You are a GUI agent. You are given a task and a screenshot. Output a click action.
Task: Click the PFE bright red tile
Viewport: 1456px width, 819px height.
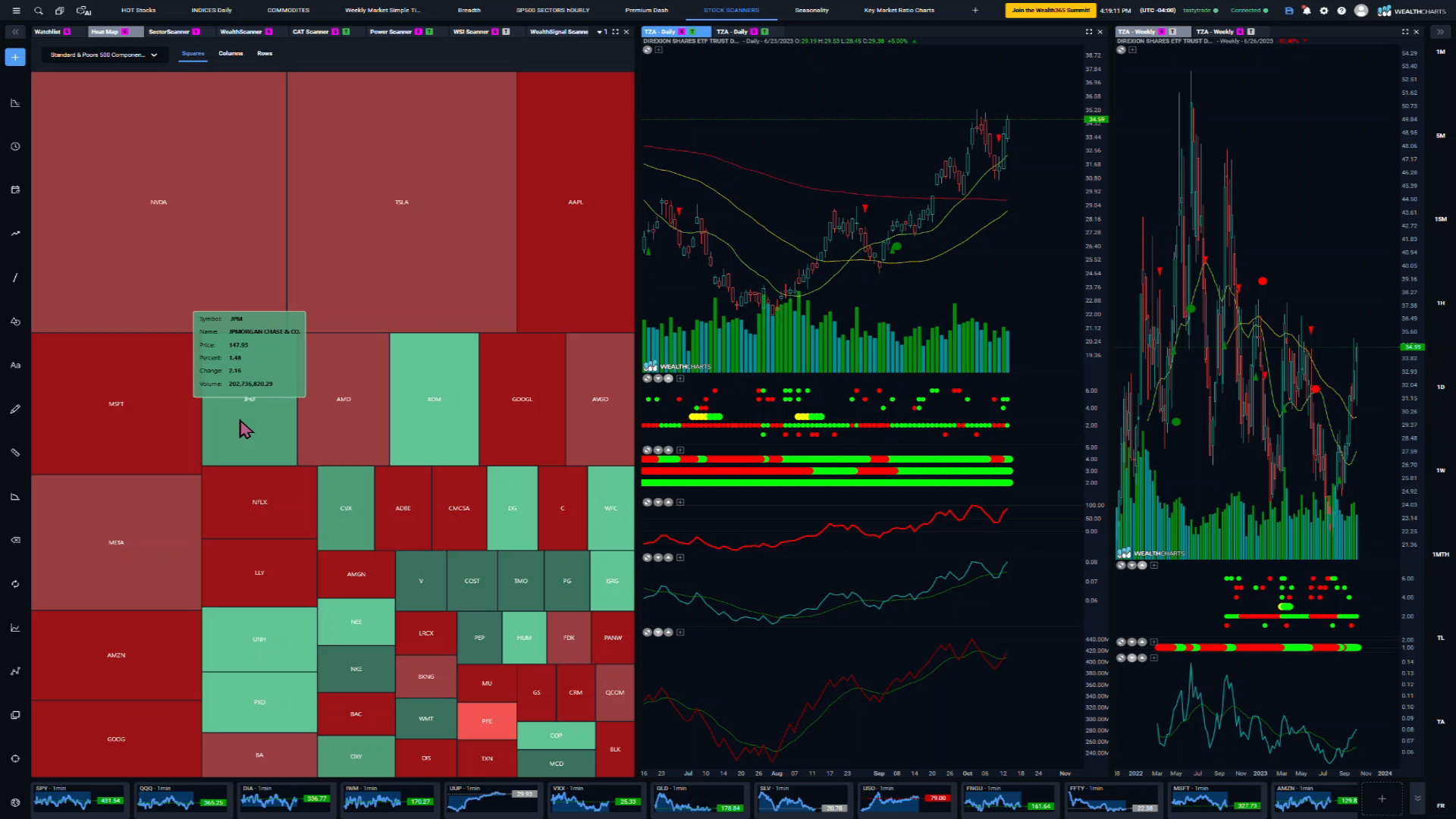(487, 721)
